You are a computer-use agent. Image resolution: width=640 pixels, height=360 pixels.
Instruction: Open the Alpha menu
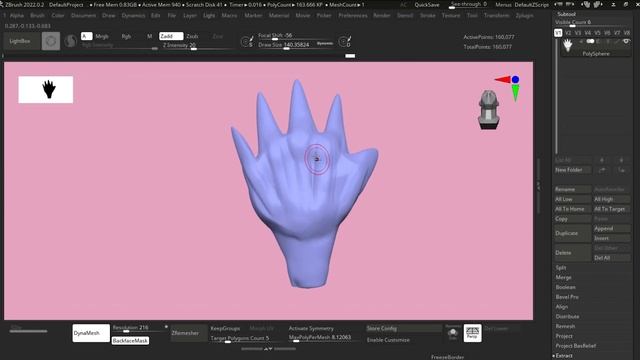[x=17, y=16]
